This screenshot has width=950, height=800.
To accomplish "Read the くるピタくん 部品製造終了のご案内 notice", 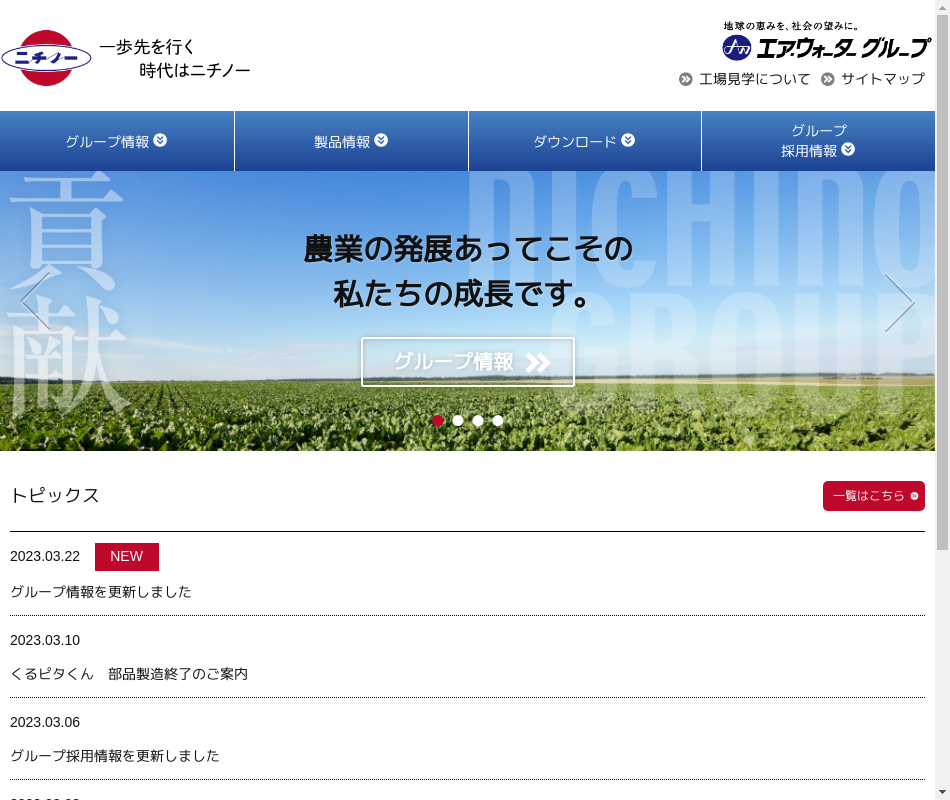I will tap(129, 674).
